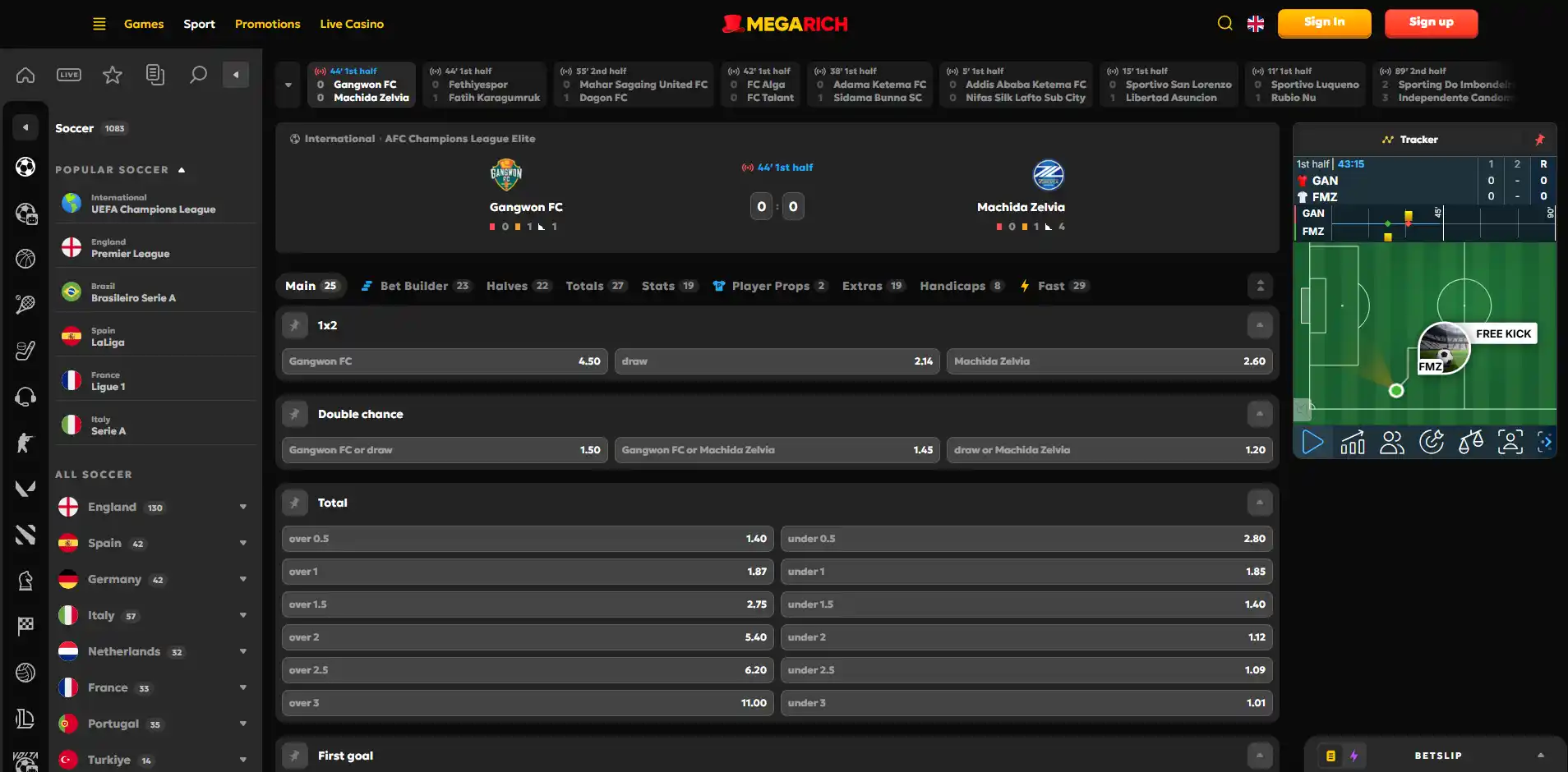1568x772 pixels.
Task: Expand the England soccer leagues
Action: point(243,507)
